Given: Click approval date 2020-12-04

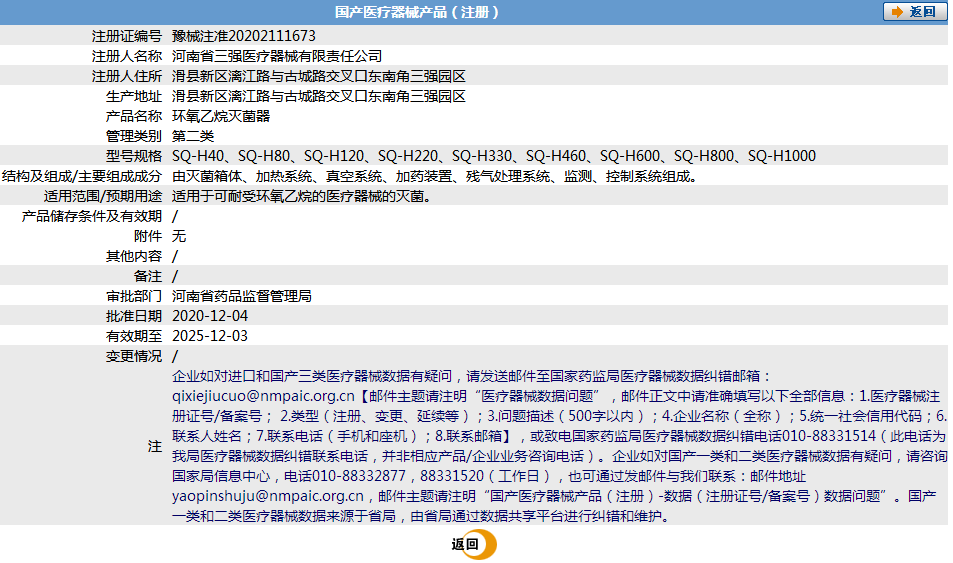Looking at the screenshot, I should pyautogui.click(x=210, y=316).
